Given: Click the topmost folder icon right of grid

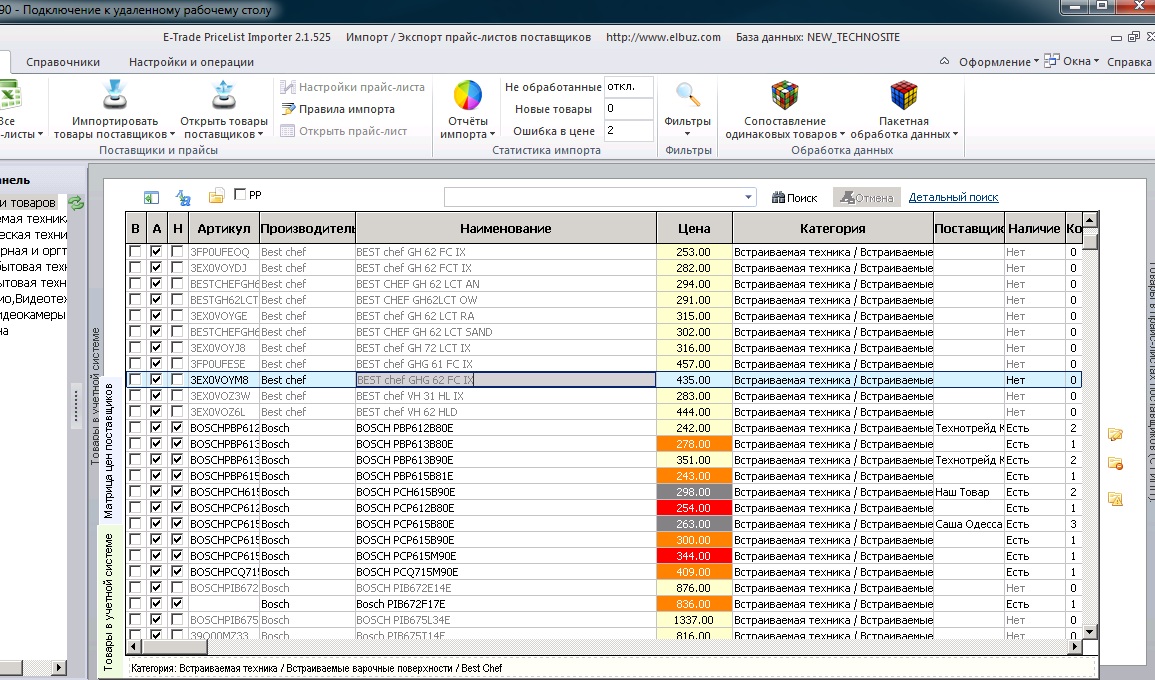Looking at the screenshot, I should (1115, 435).
